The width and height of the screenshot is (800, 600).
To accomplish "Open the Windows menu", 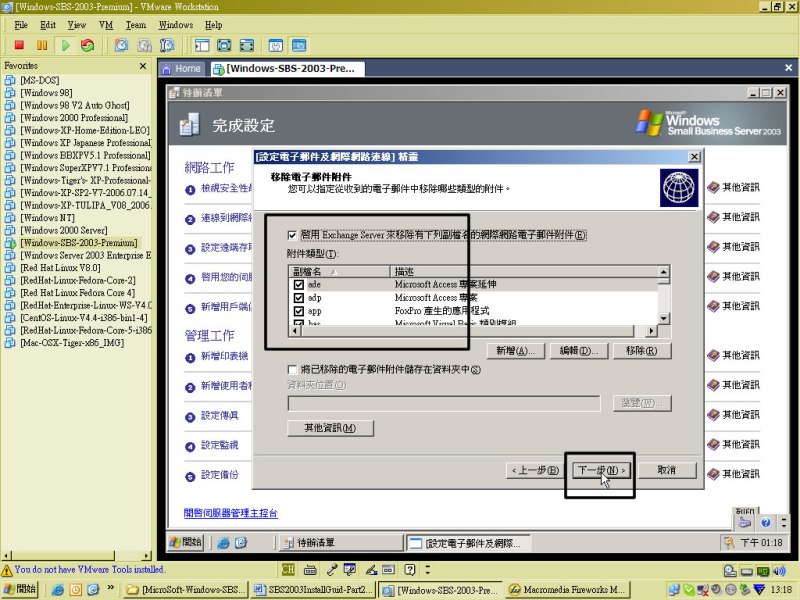I will point(176,25).
